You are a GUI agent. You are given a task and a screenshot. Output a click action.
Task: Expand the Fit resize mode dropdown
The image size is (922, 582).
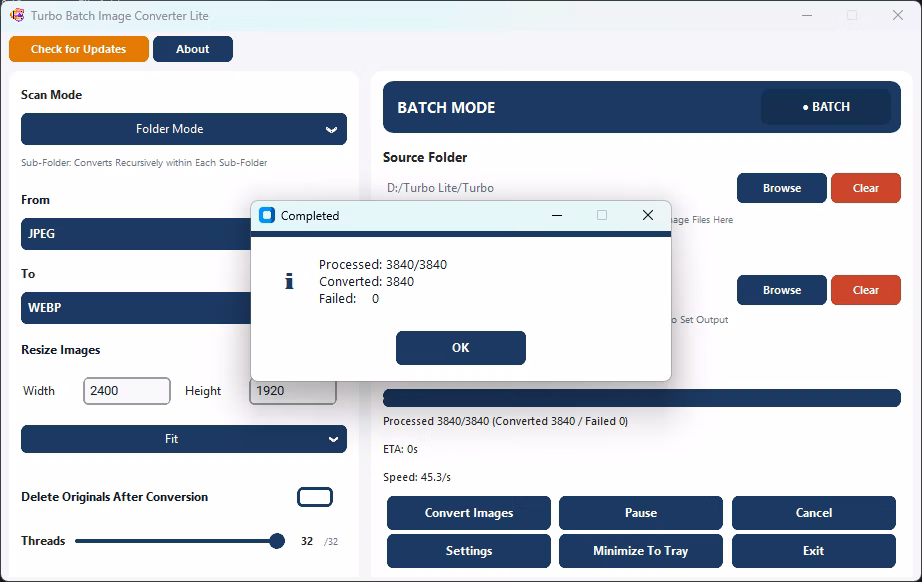(184, 439)
